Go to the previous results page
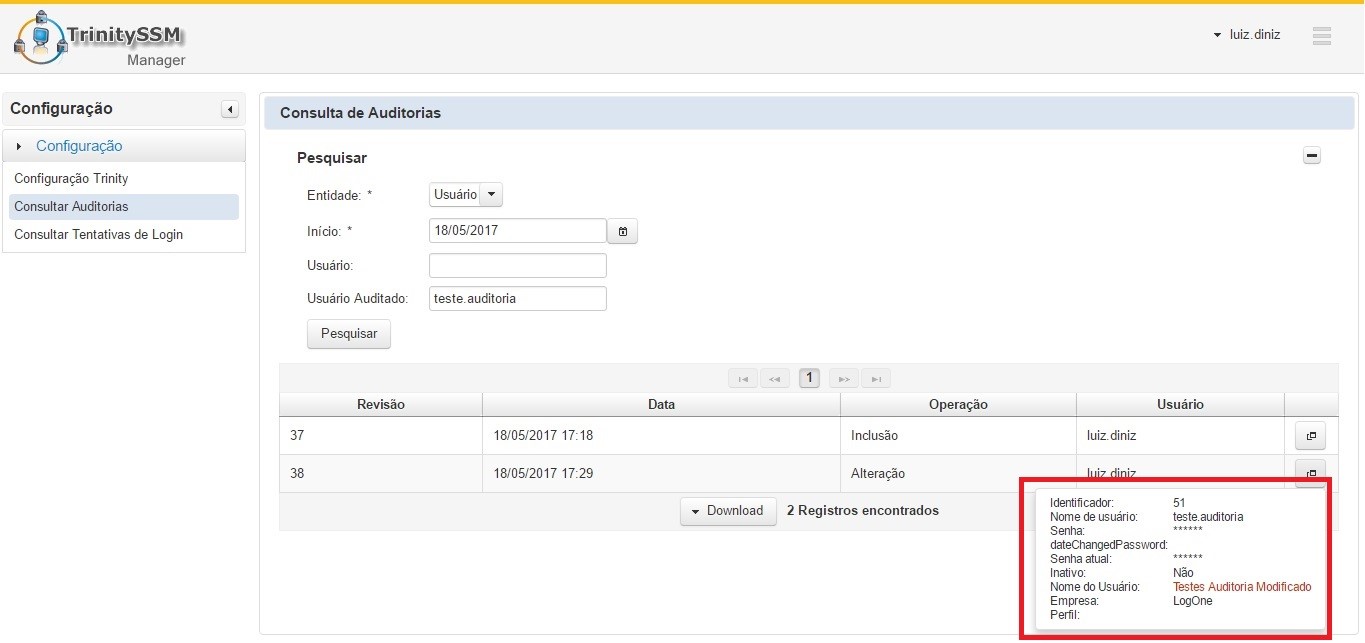 (x=775, y=379)
